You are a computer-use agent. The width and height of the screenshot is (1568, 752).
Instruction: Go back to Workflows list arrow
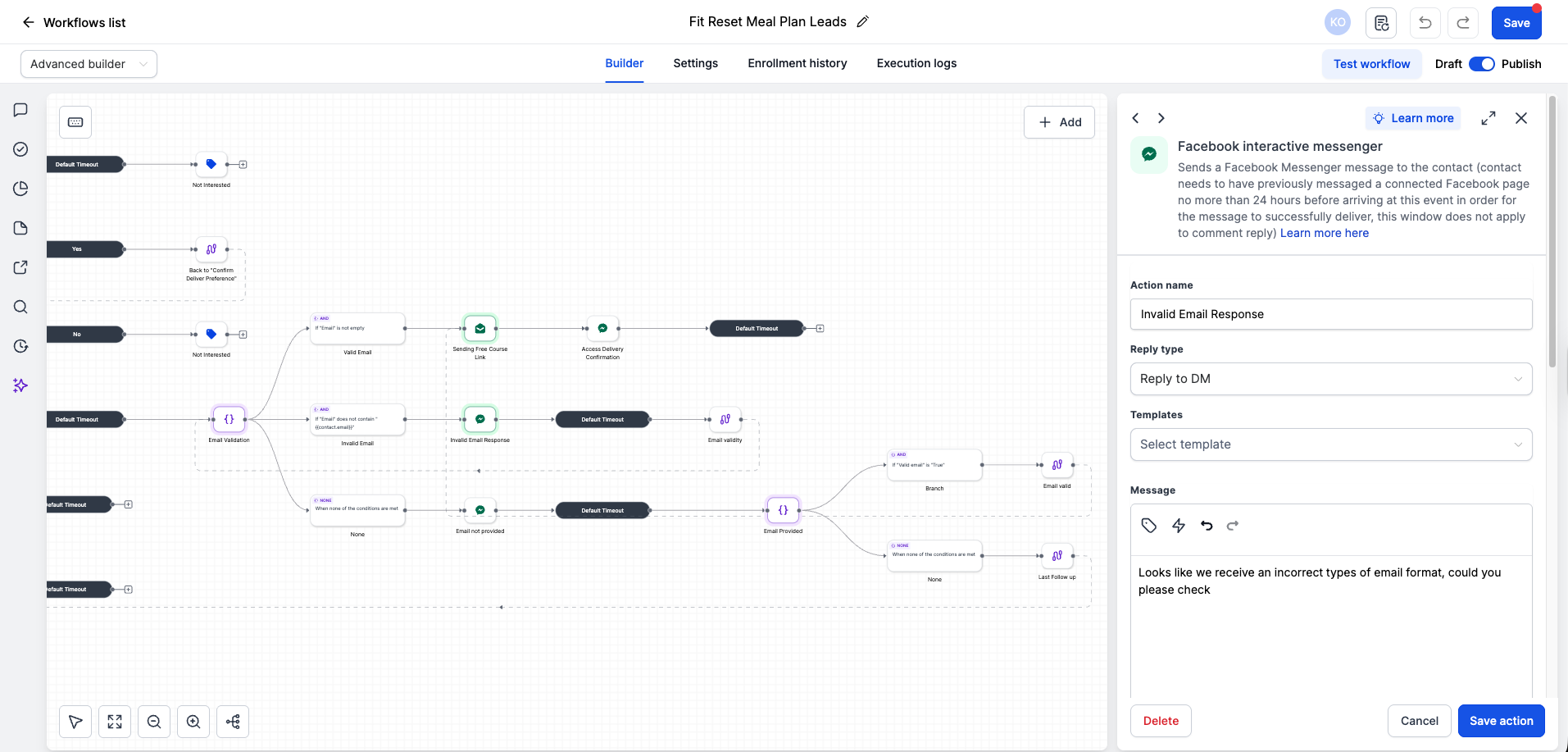[28, 22]
